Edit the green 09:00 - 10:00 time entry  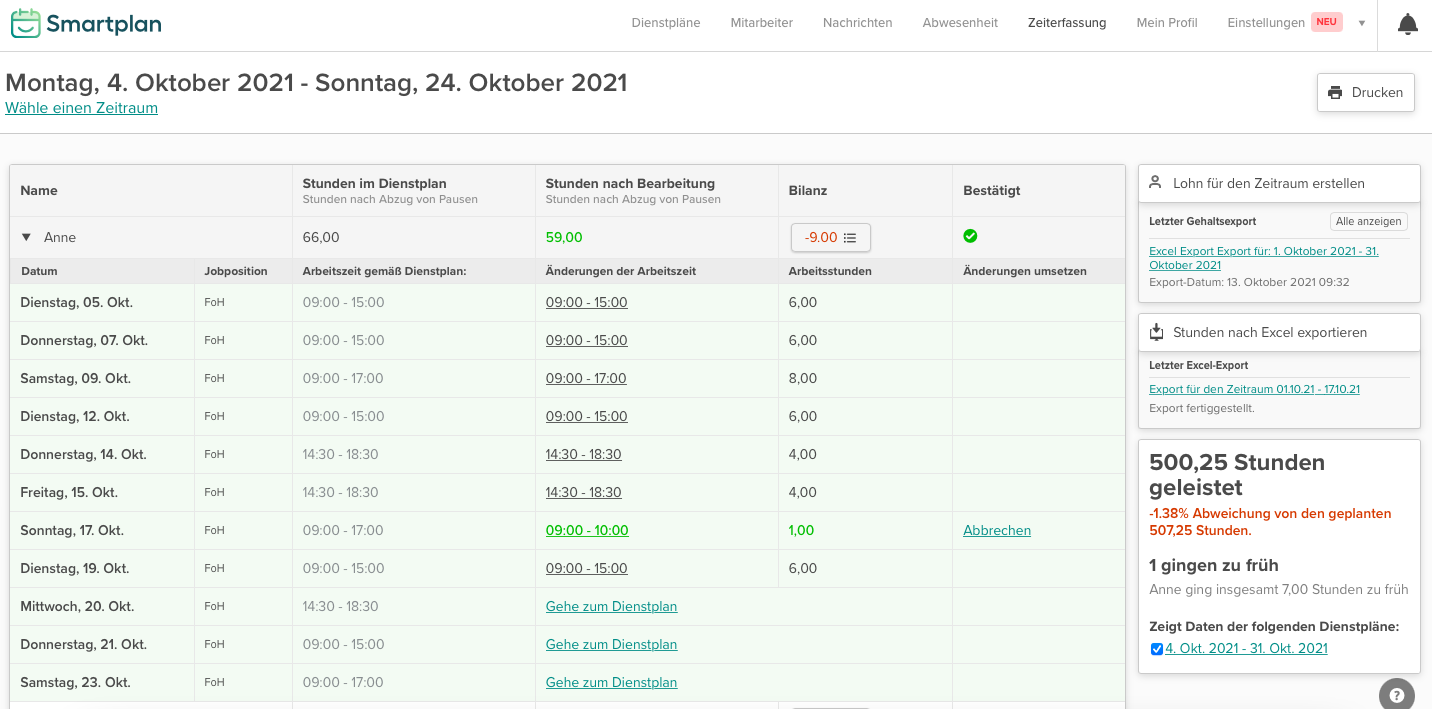587,530
